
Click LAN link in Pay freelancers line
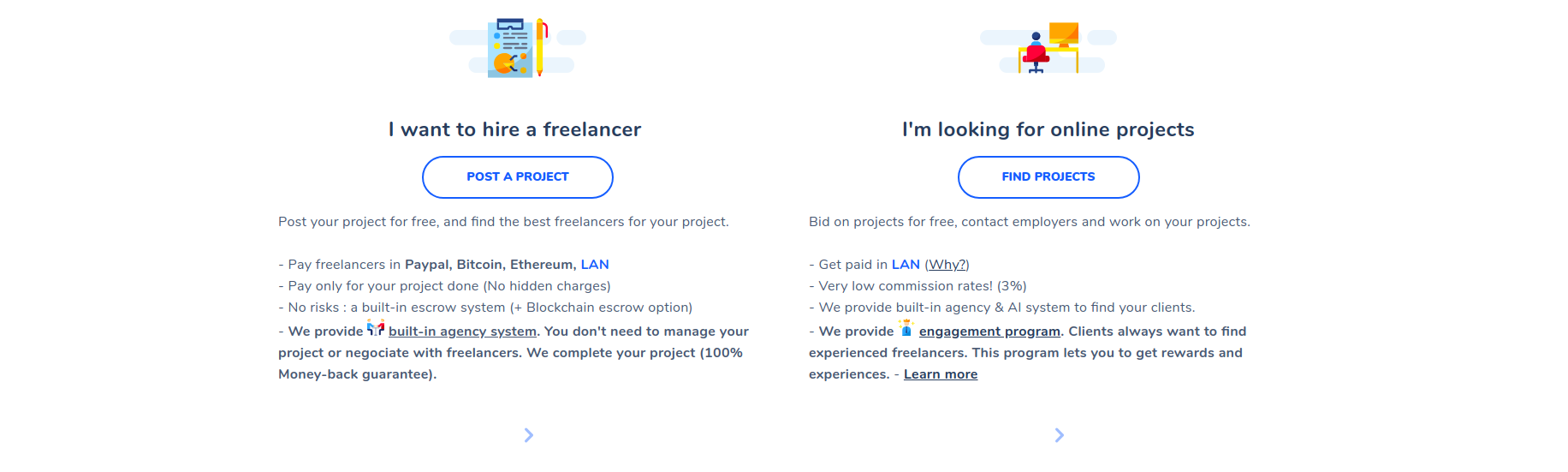(x=595, y=265)
